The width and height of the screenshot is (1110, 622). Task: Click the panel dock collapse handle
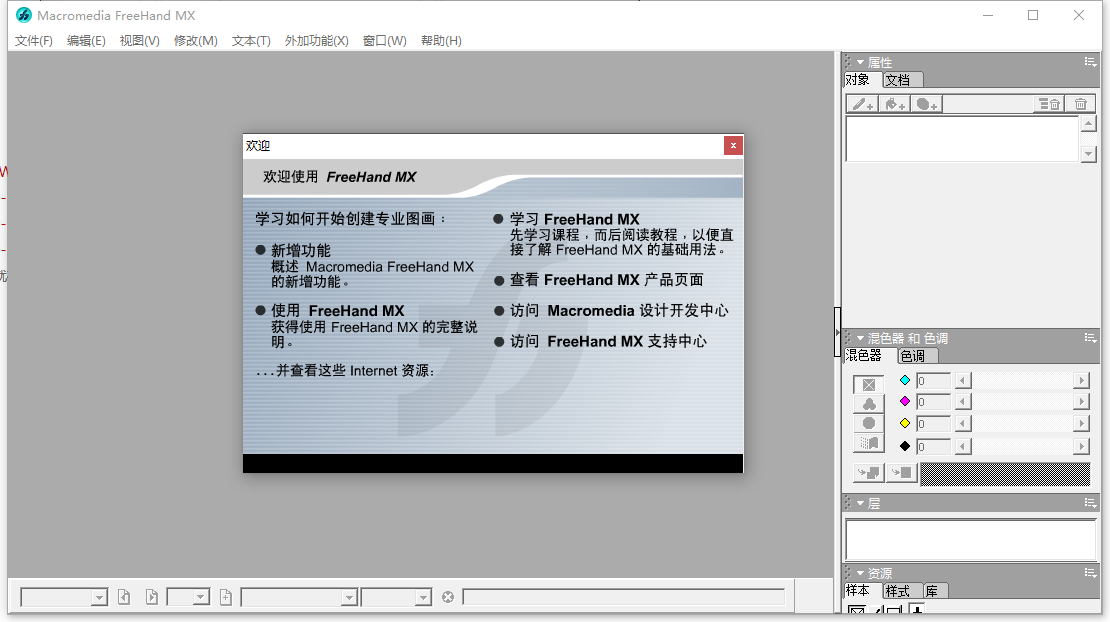(837, 332)
